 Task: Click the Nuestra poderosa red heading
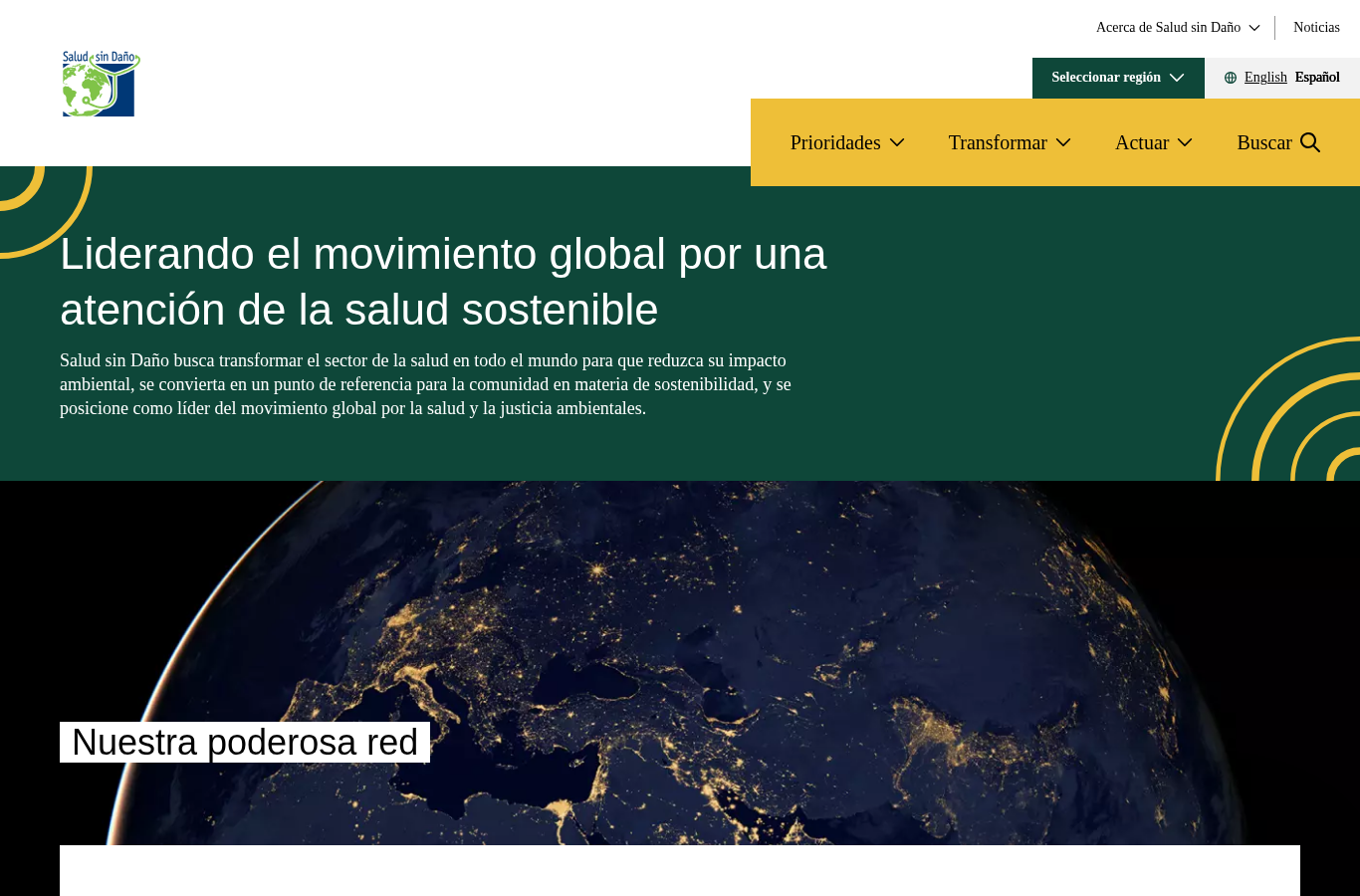click(245, 743)
